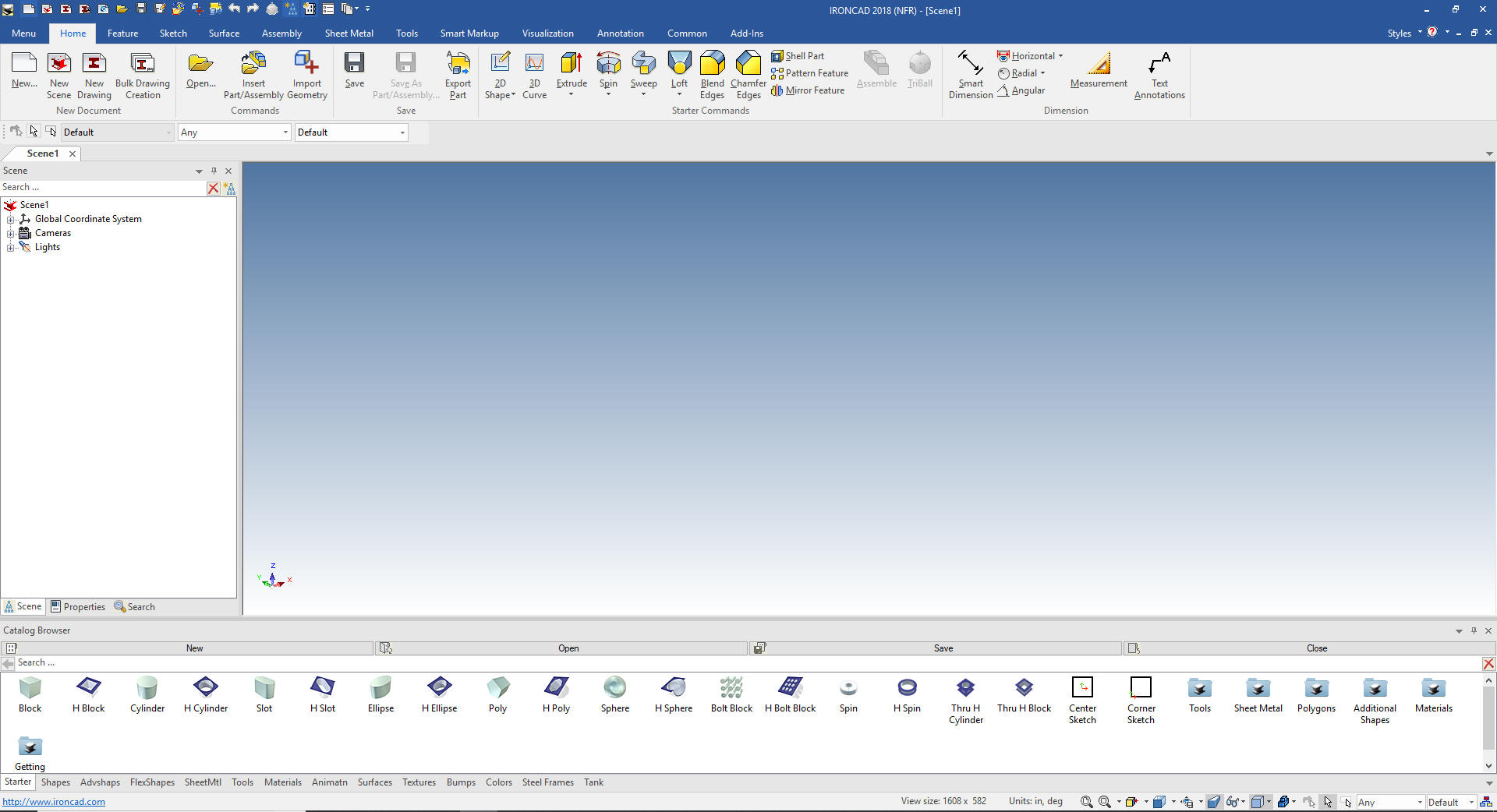Open the Sheet Metal catalog folder
This screenshot has width=1497, height=812.
(1258, 694)
